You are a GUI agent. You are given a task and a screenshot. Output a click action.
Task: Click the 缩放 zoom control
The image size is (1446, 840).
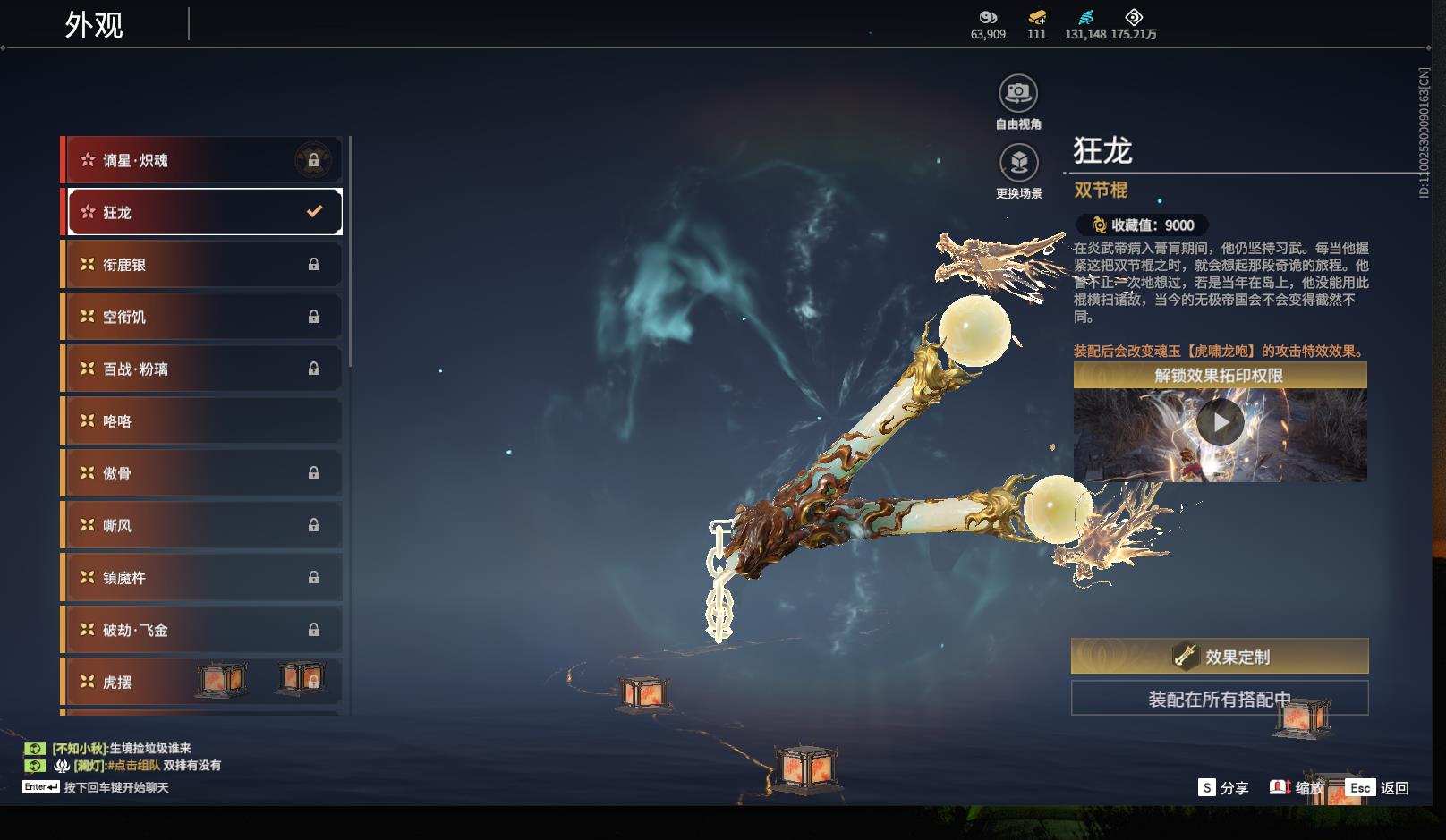1297,787
